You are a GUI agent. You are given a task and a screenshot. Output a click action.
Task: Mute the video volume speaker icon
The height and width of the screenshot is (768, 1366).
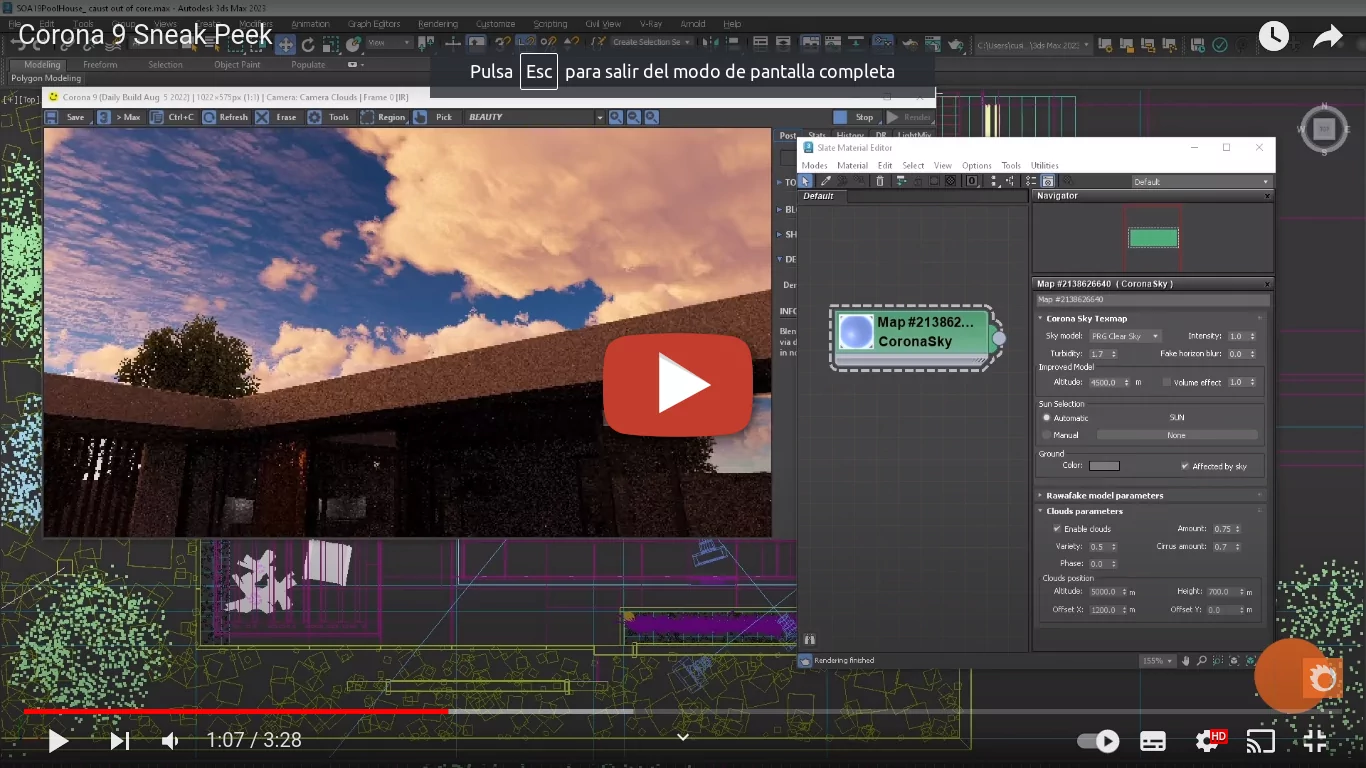[171, 741]
